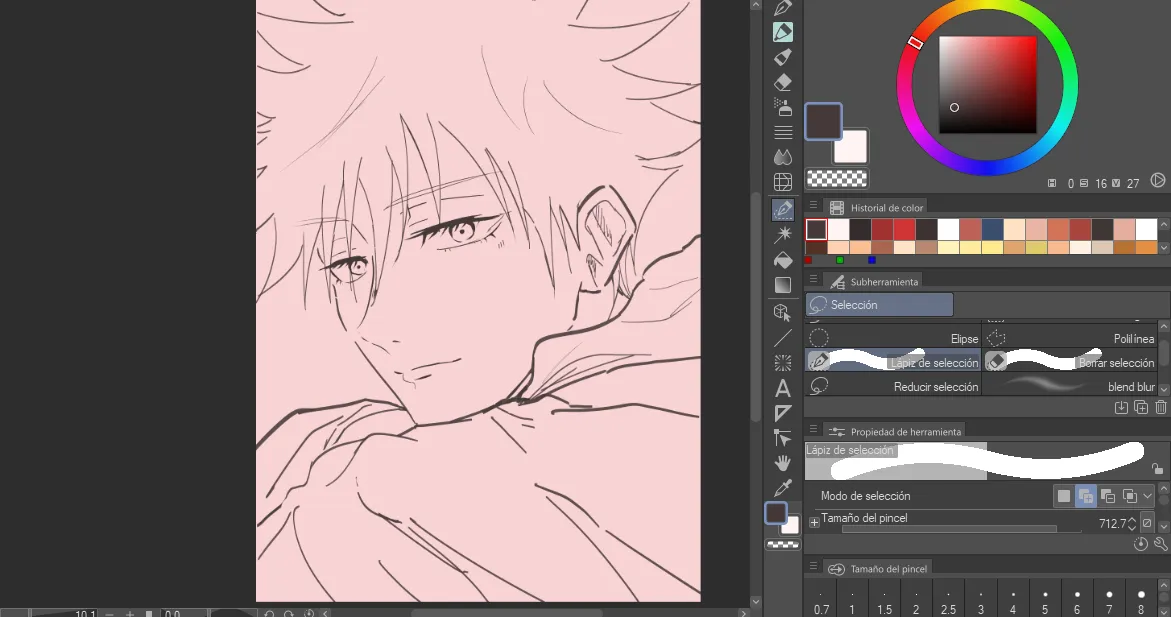Viewport: 1171px width, 617px height.
Task: Select the Gradient tool
Action: coord(783,285)
